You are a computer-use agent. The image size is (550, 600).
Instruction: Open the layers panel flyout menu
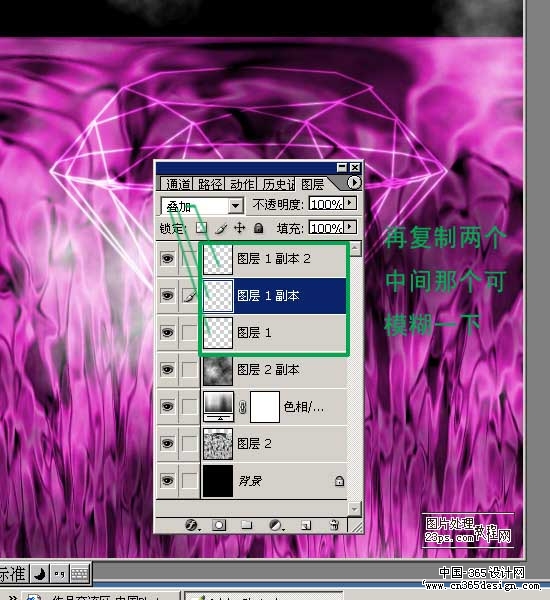tap(354, 183)
